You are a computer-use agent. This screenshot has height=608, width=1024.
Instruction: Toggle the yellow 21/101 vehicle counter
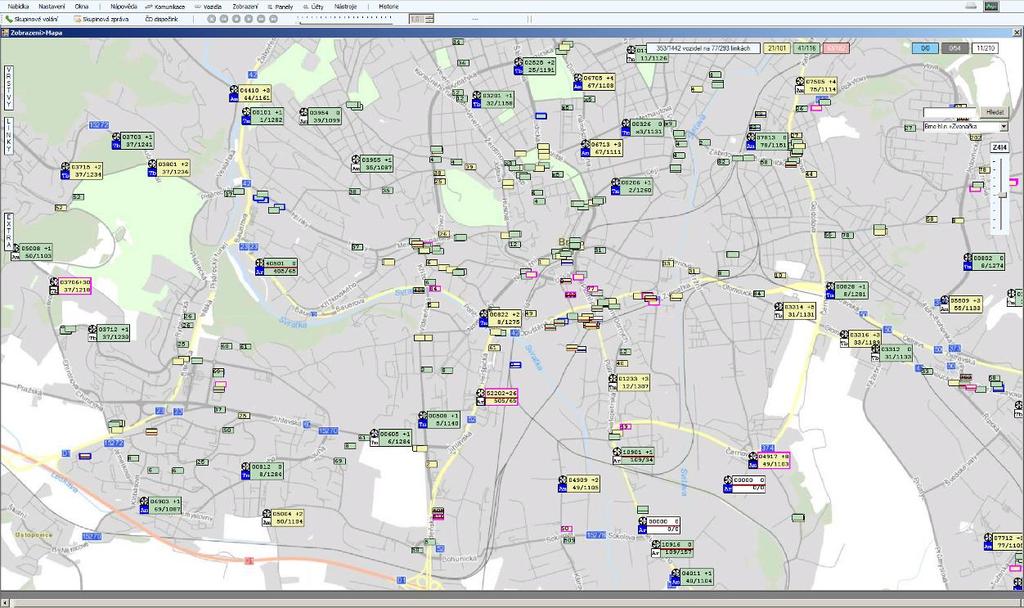coord(777,48)
